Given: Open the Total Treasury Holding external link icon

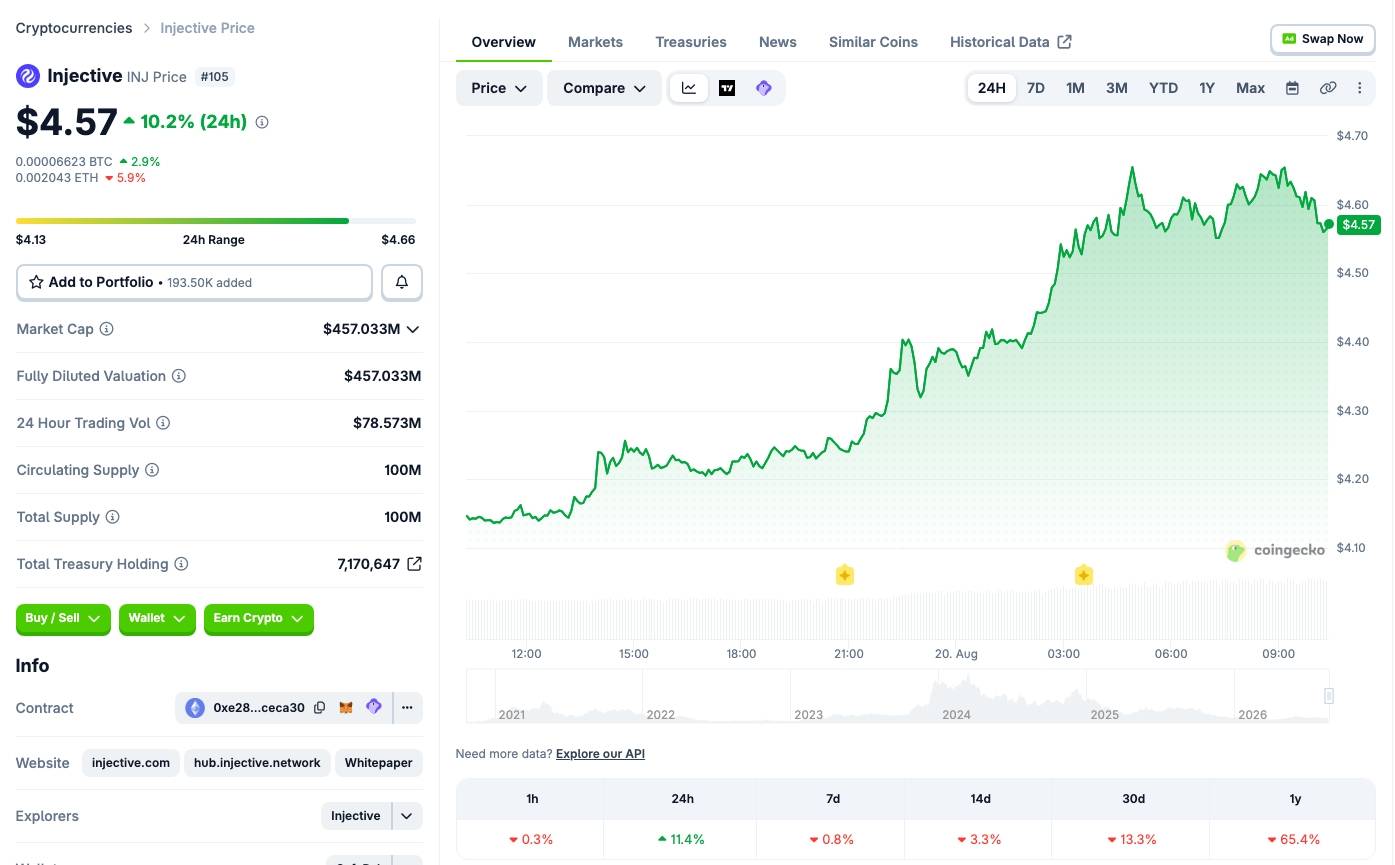Looking at the screenshot, I should click(x=414, y=564).
